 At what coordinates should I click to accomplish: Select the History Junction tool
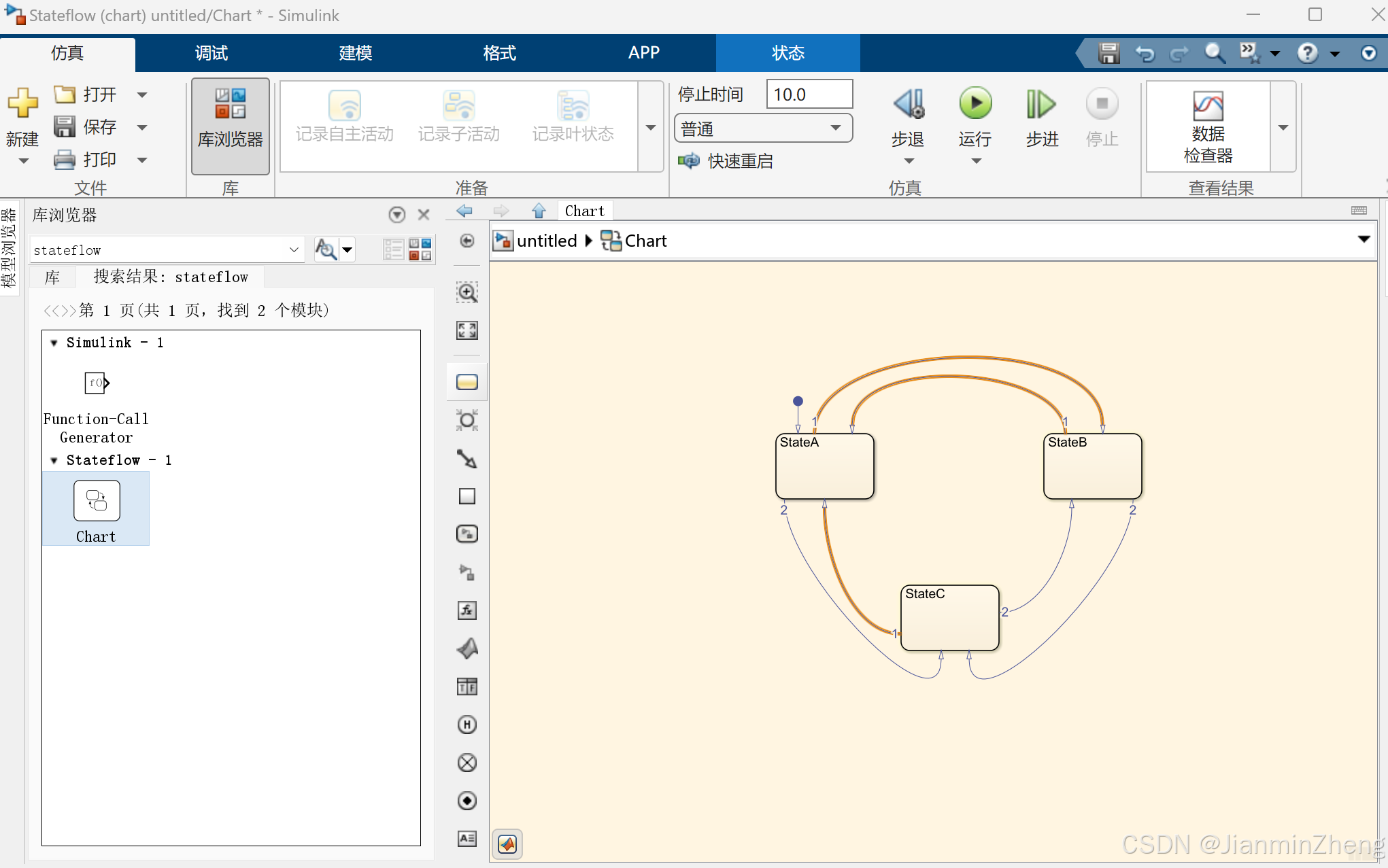[x=467, y=725]
